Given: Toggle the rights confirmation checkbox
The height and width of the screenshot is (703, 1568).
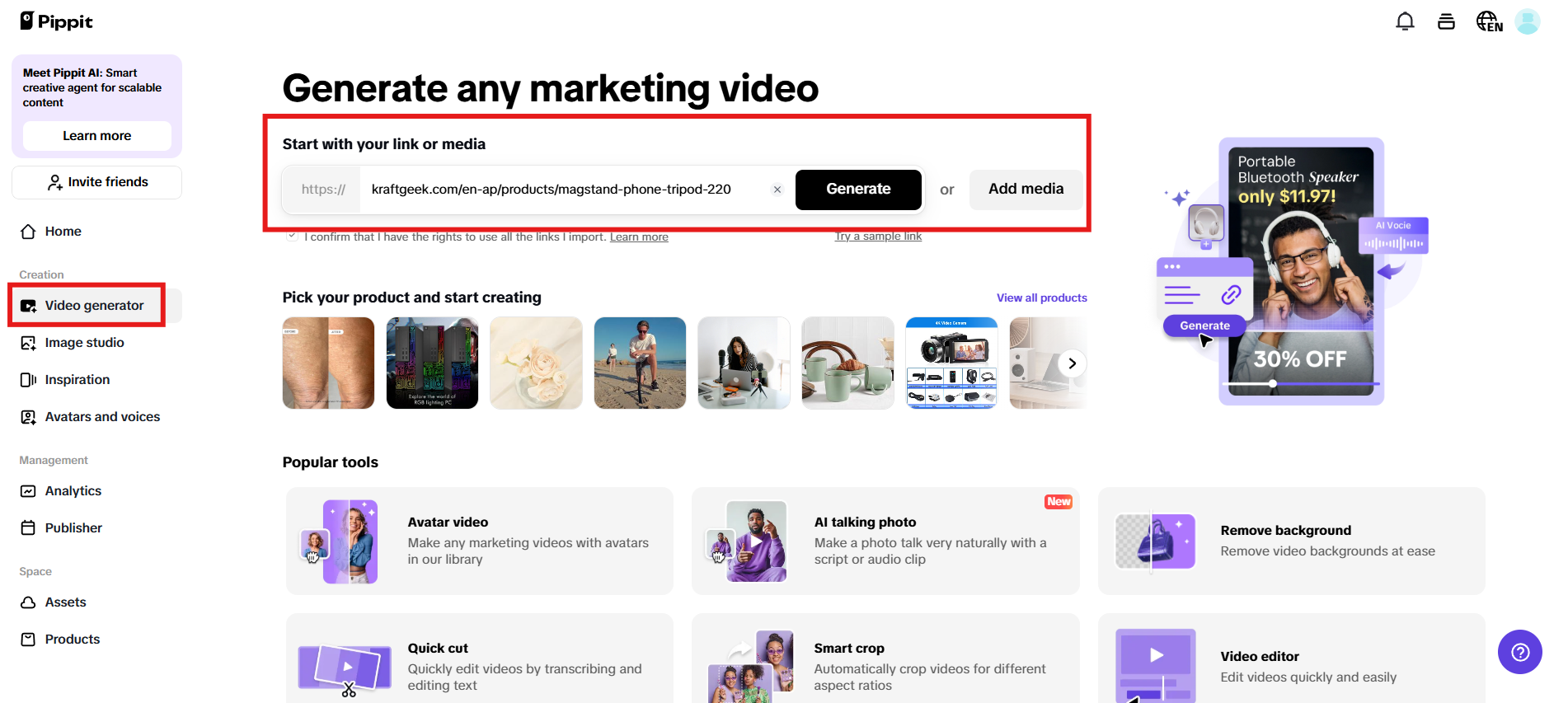Looking at the screenshot, I should click(x=292, y=237).
